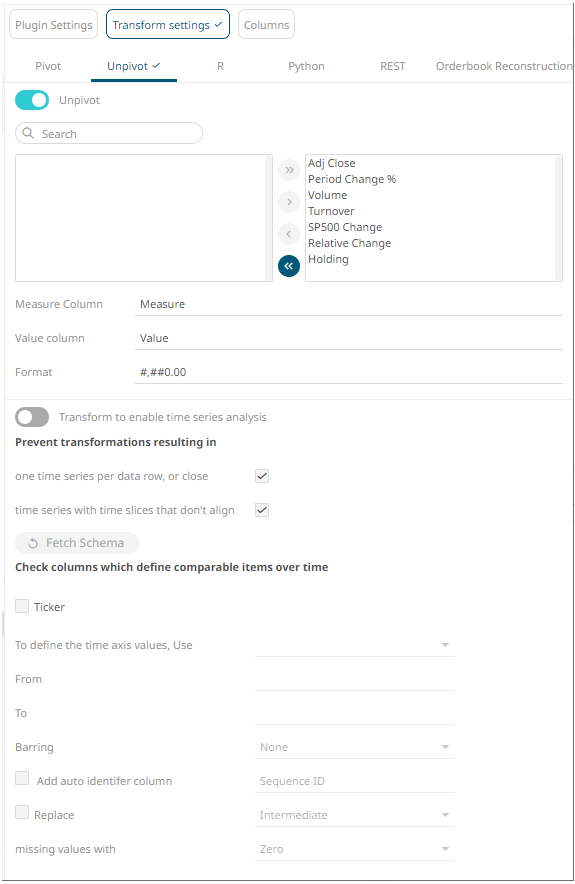Click the remove-all double left arrow icon
The height and width of the screenshot is (884, 575).
click(x=289, y=266)
